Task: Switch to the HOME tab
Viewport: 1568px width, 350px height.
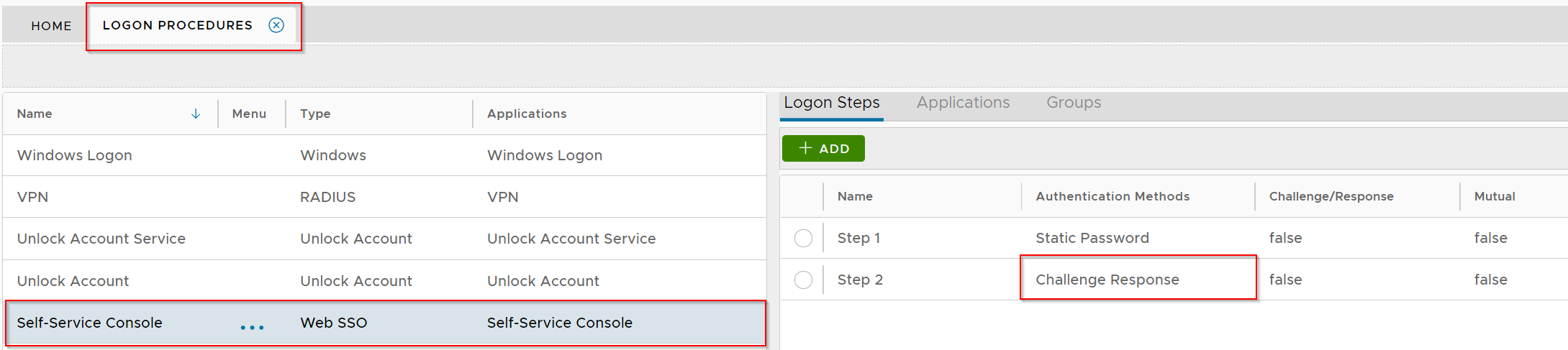Action: tap(51, 26)
